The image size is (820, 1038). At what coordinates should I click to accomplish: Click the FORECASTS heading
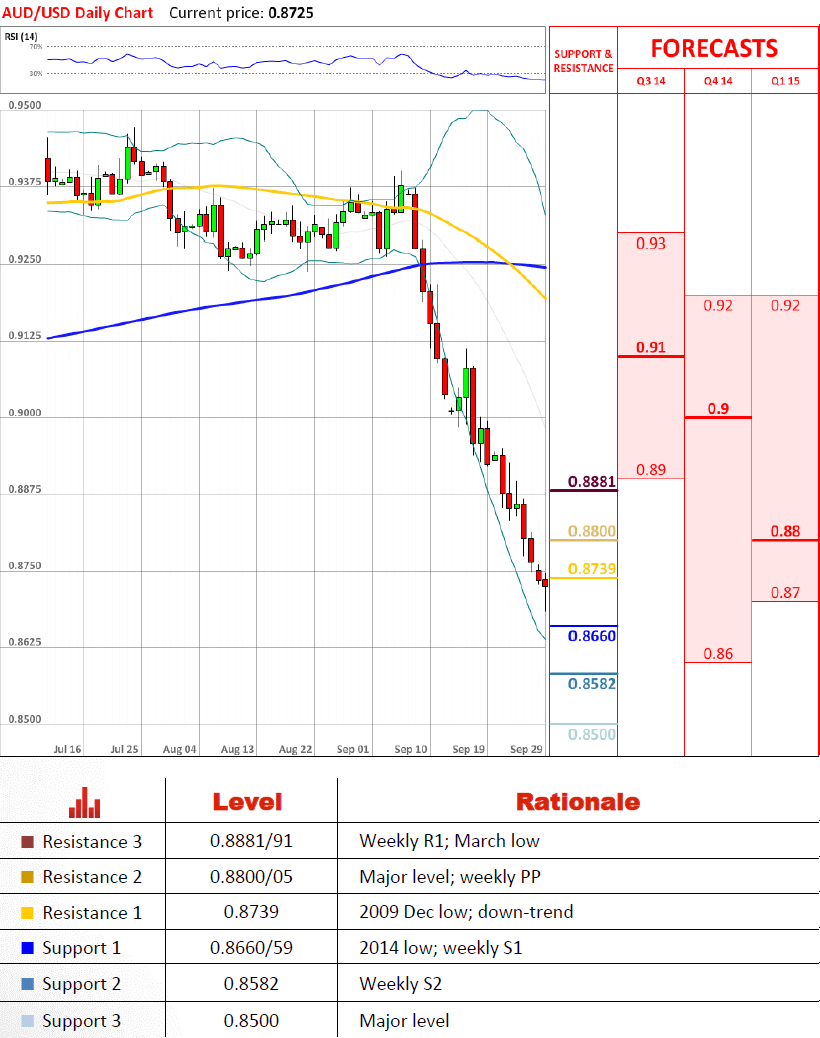coord(714,48)
